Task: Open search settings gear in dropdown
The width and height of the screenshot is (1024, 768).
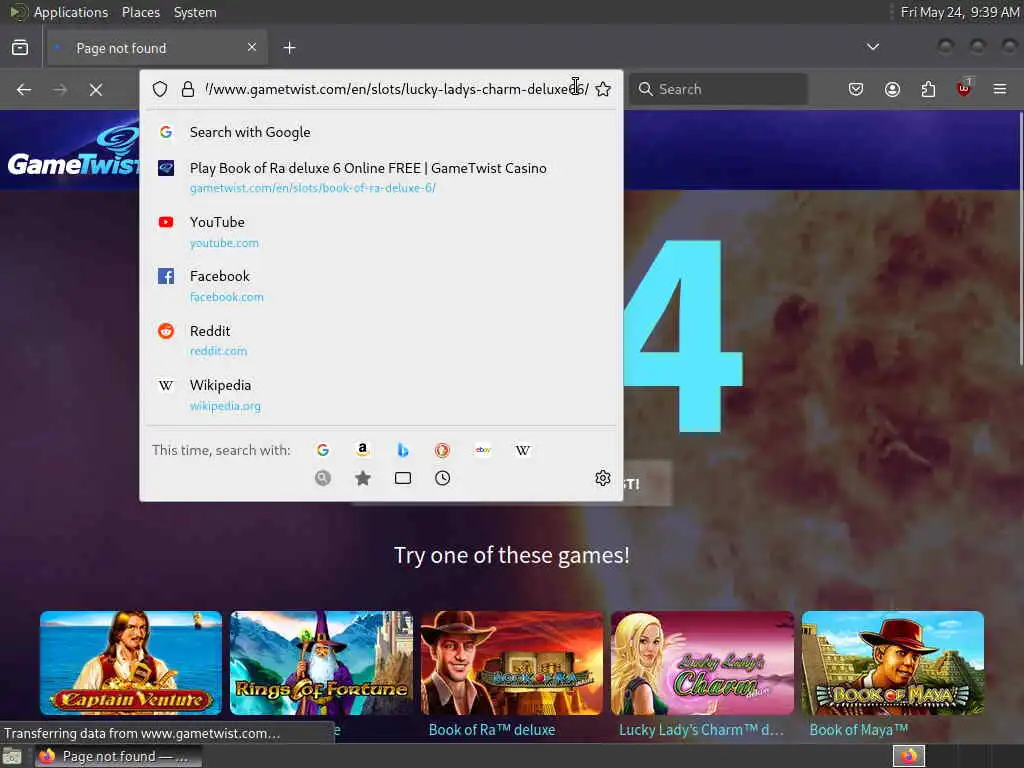Action: (603, 478)
